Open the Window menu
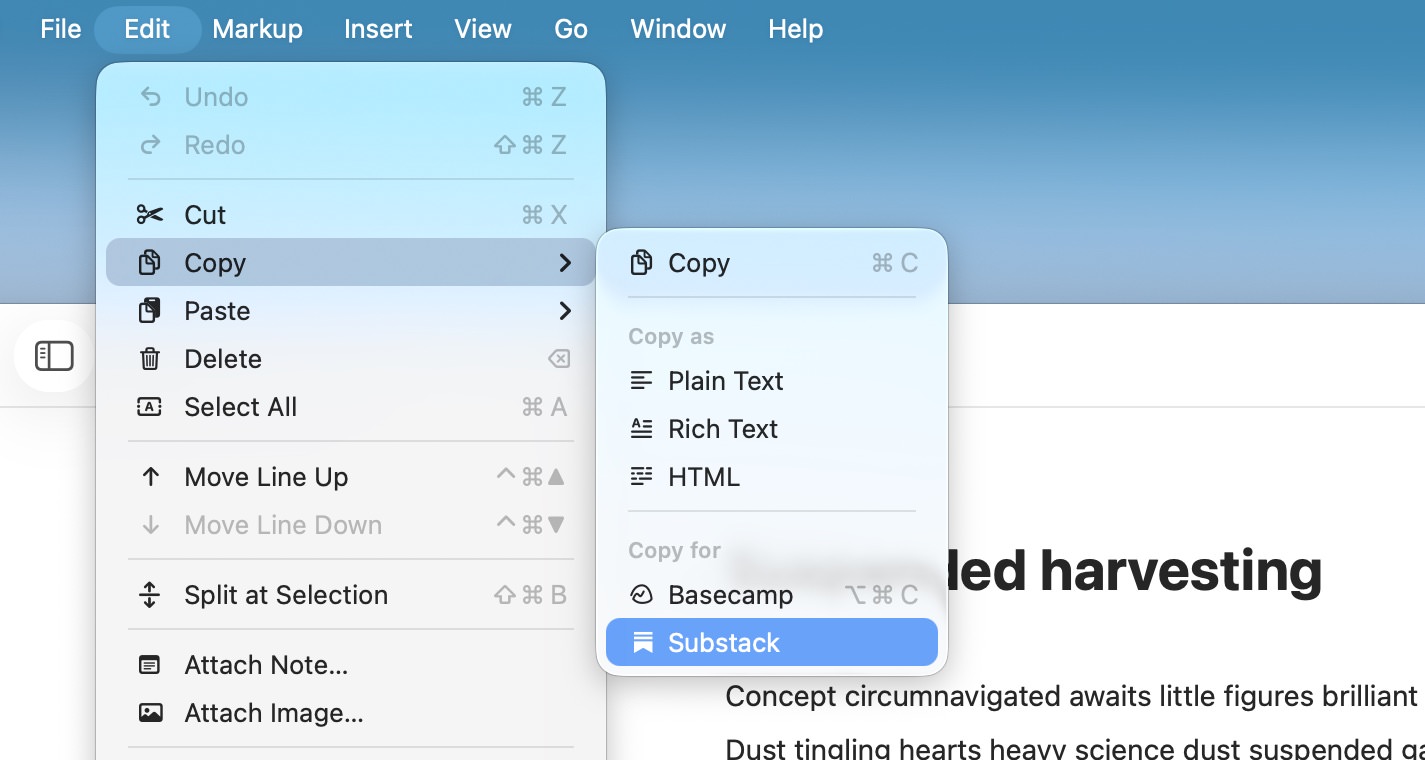The width and height of the screenshot is (1425, 760). [678, 29]
